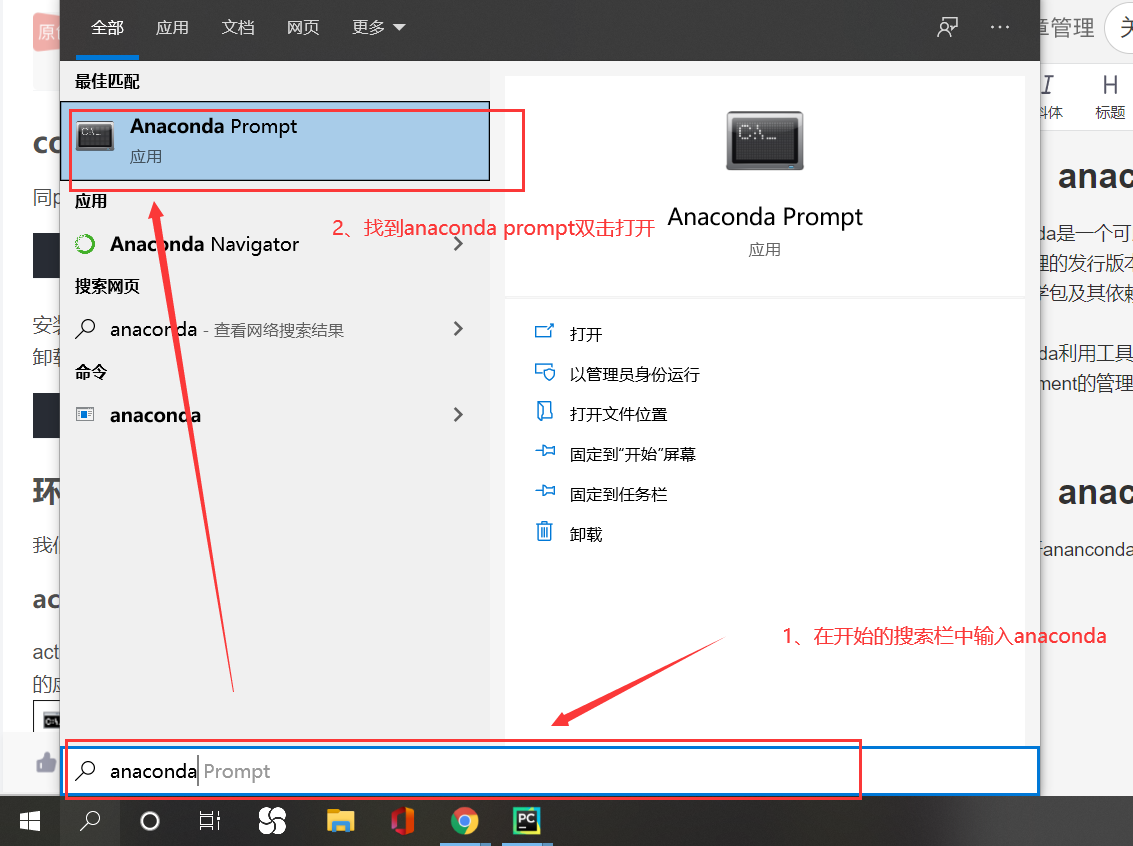Click the large Anaconda Prompt preview icon
Screen dimensions: 1133x846
coord(764,141)
